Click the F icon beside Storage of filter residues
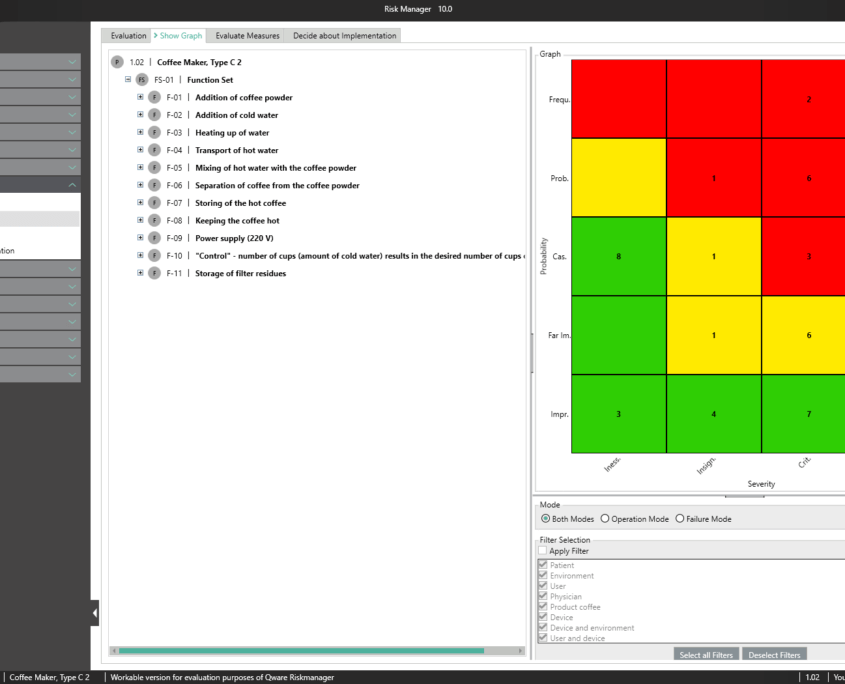The image size is (845, 684). 154,273
